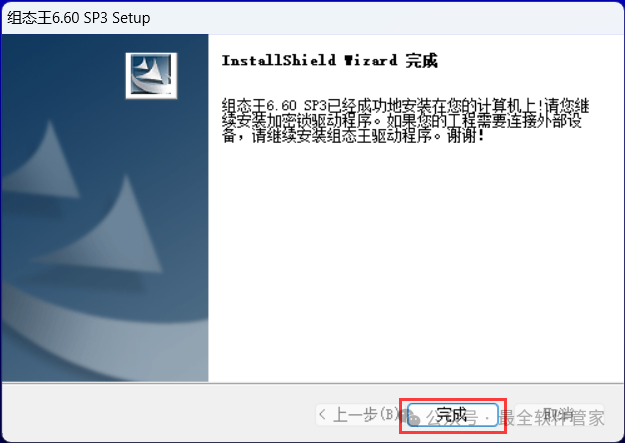Screen dimensions: 625x443
Task: Click the gray button bar background
Action: tap(159, 413)
